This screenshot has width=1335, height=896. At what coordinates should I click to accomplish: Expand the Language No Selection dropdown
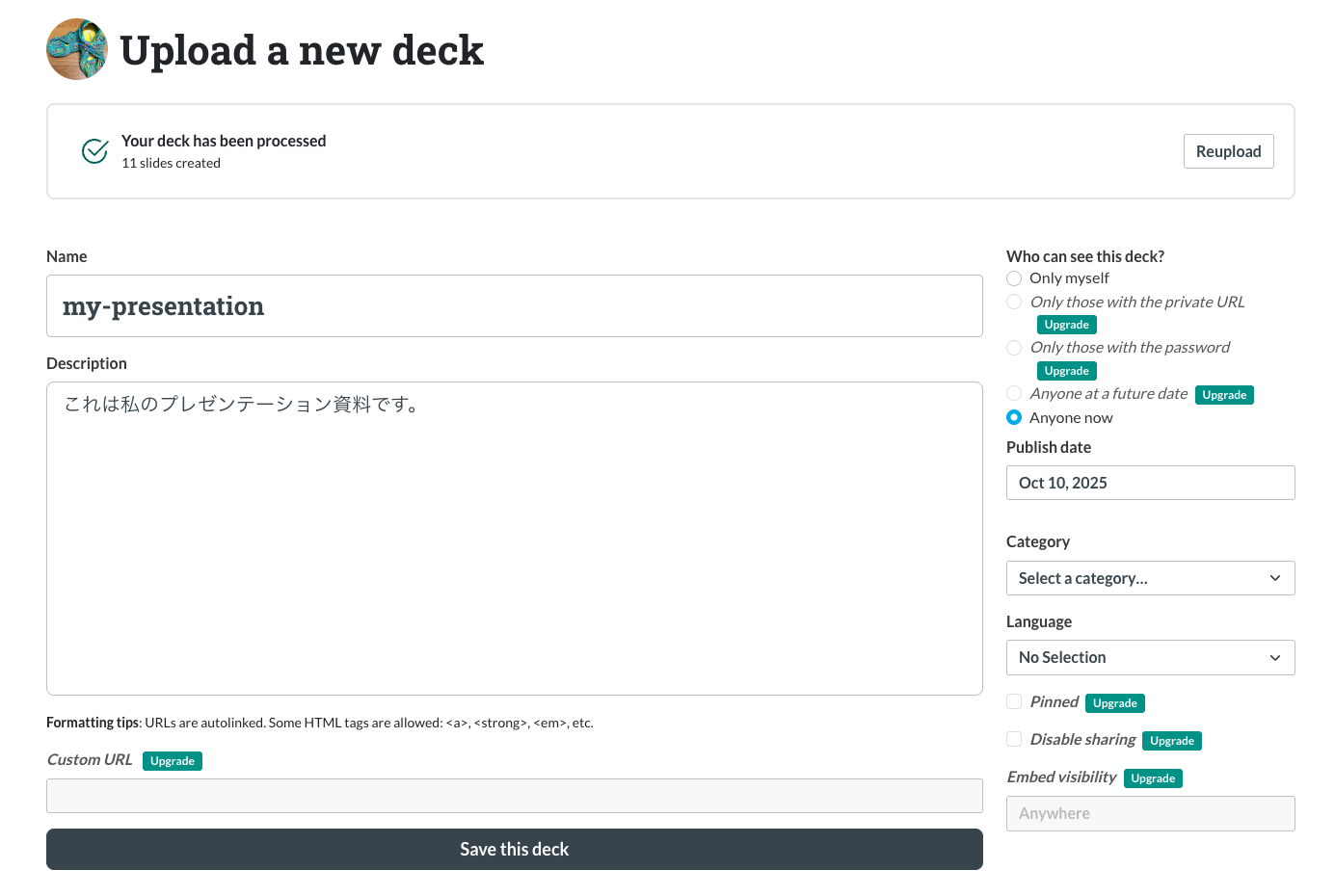tap(1150, 658)
